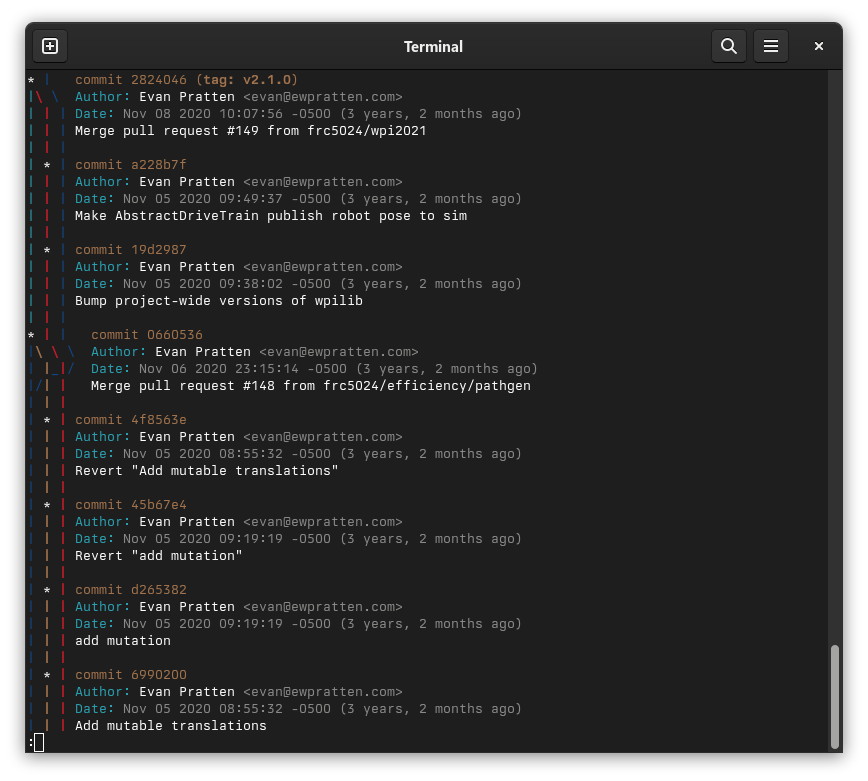The image size is (868, 781).
Task: Click message 'Bump project-wide versions of wpilib'
Action: point(219,301)
